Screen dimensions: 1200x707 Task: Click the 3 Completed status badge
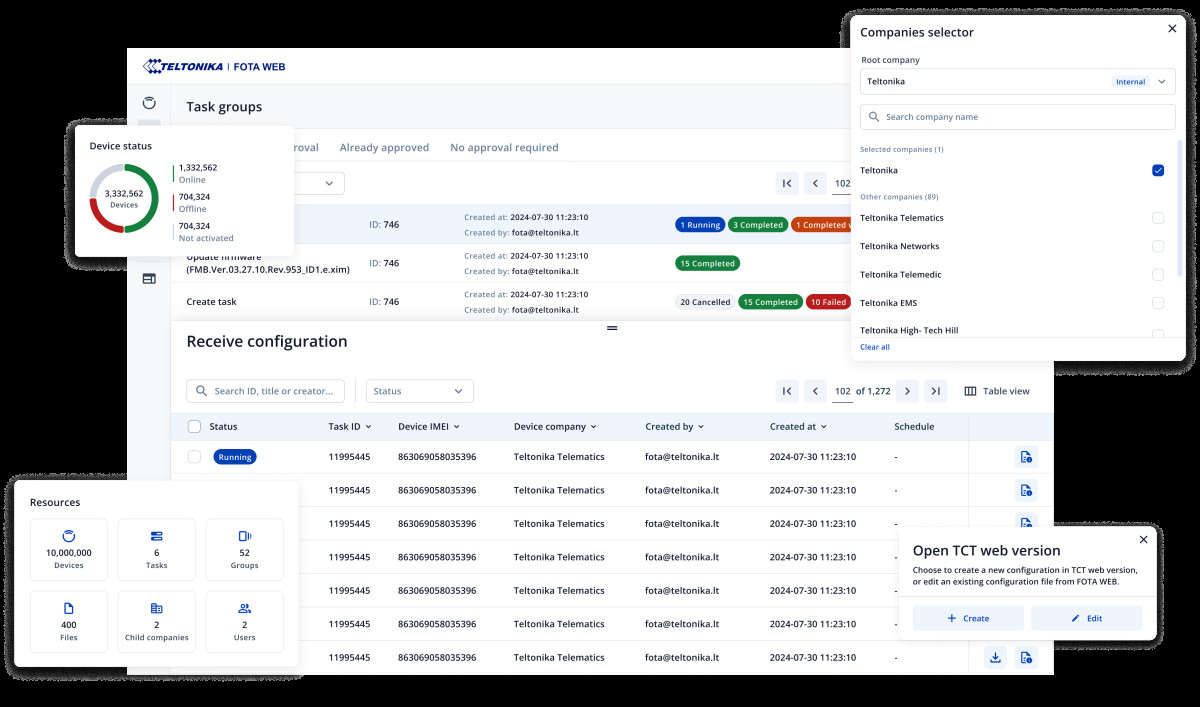point(758,225)
